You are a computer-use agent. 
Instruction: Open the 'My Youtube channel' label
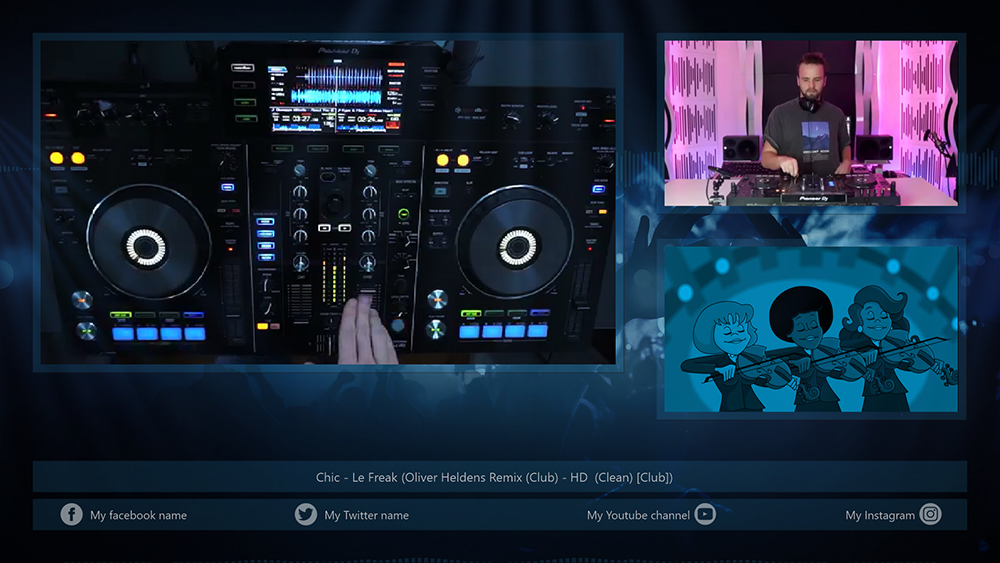click(638, 515)
